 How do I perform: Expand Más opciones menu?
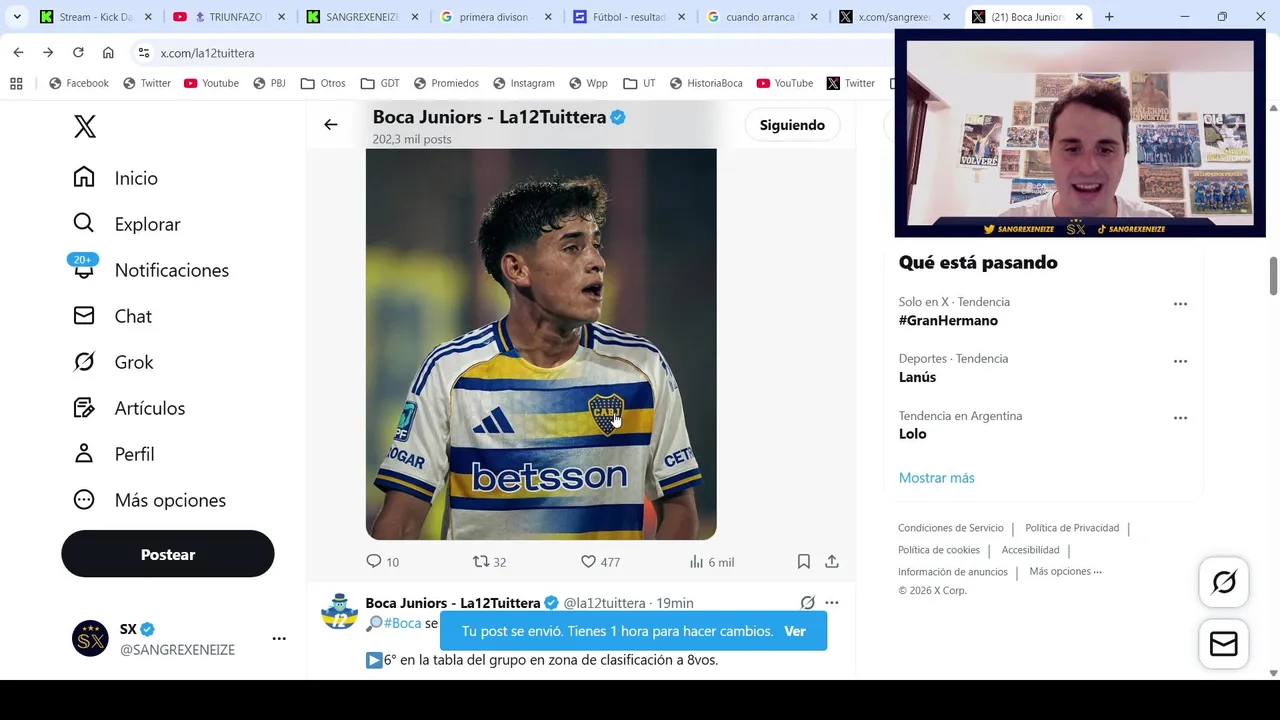pyautogui.click(x=149, y=500)
